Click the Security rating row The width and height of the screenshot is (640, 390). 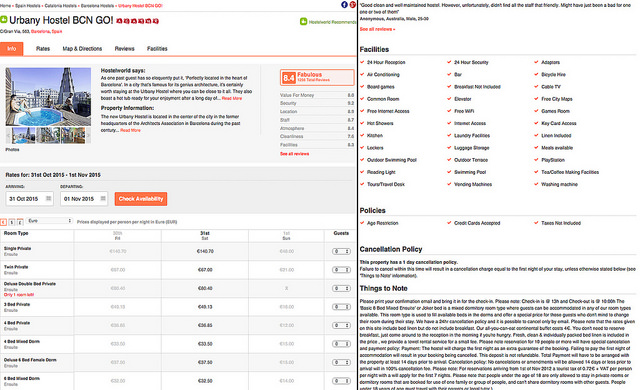(317, 103)
